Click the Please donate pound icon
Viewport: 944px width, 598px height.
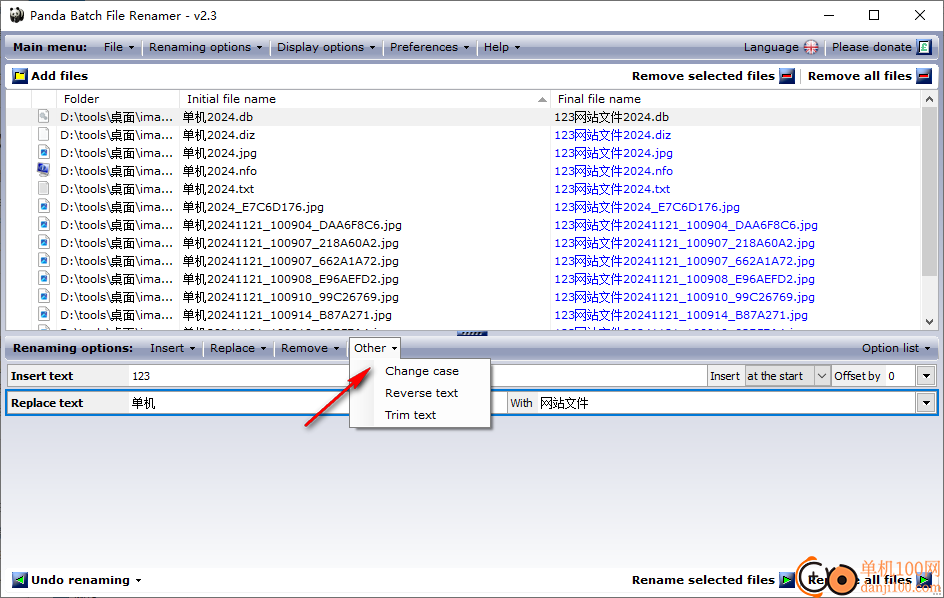[924, 47]
